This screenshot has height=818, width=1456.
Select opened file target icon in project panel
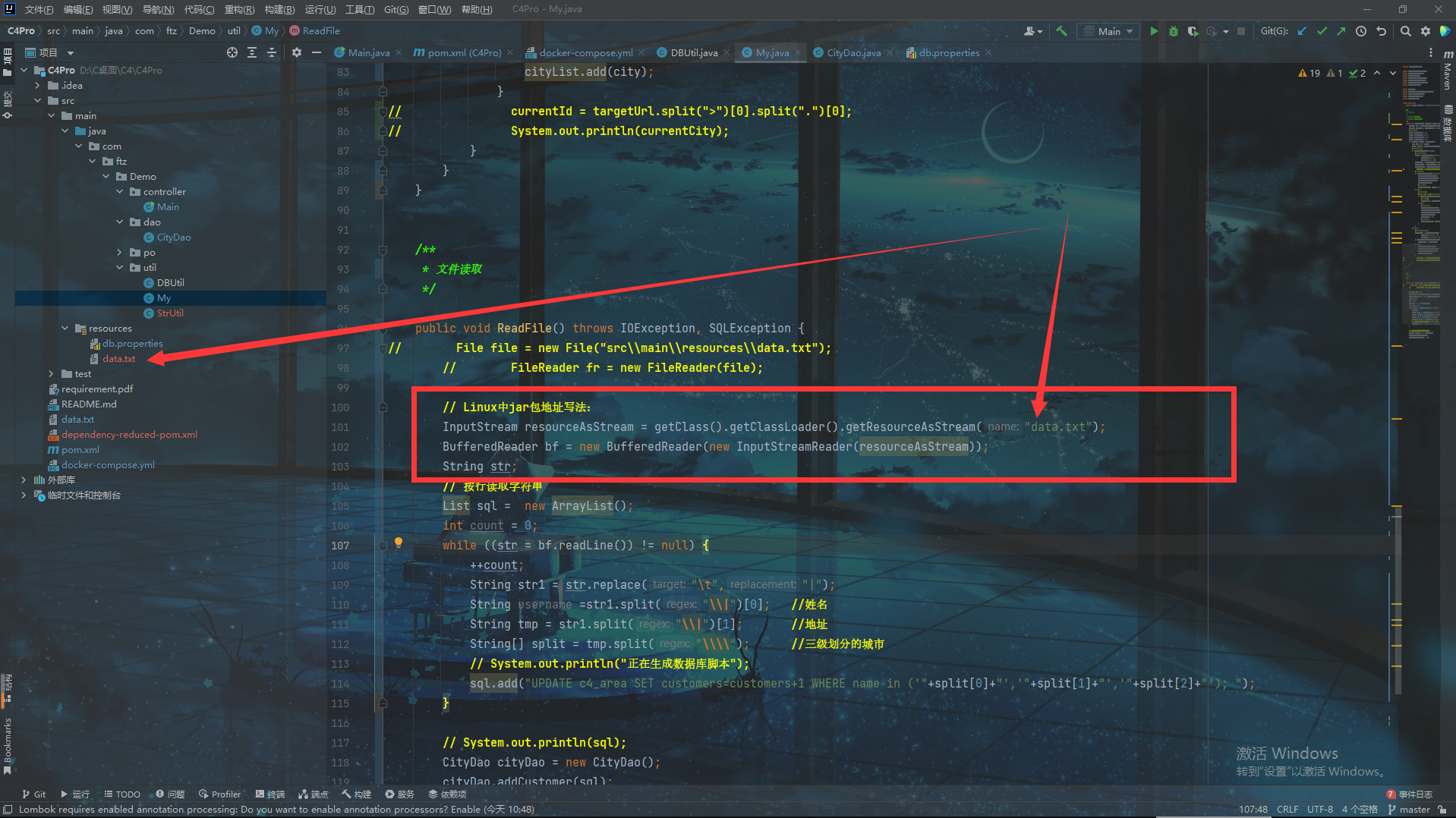click(x=232, y=52)
